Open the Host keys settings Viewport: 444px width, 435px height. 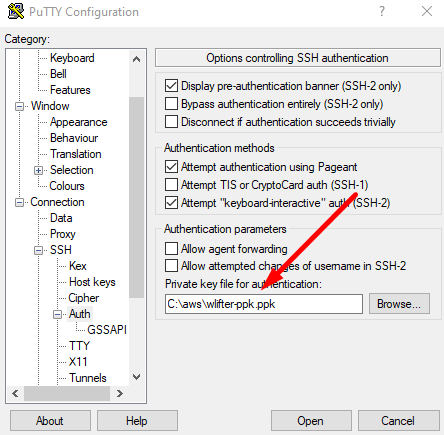tap(92, 282)
